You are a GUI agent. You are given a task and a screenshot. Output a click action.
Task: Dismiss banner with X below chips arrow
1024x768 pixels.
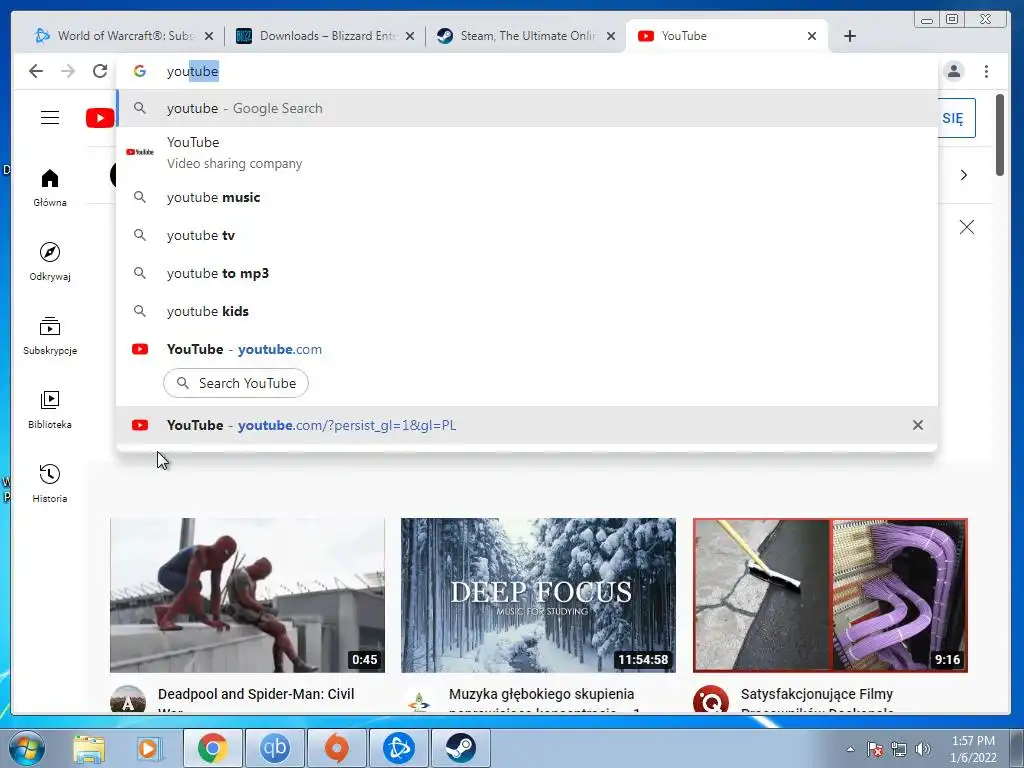(967, 227)
